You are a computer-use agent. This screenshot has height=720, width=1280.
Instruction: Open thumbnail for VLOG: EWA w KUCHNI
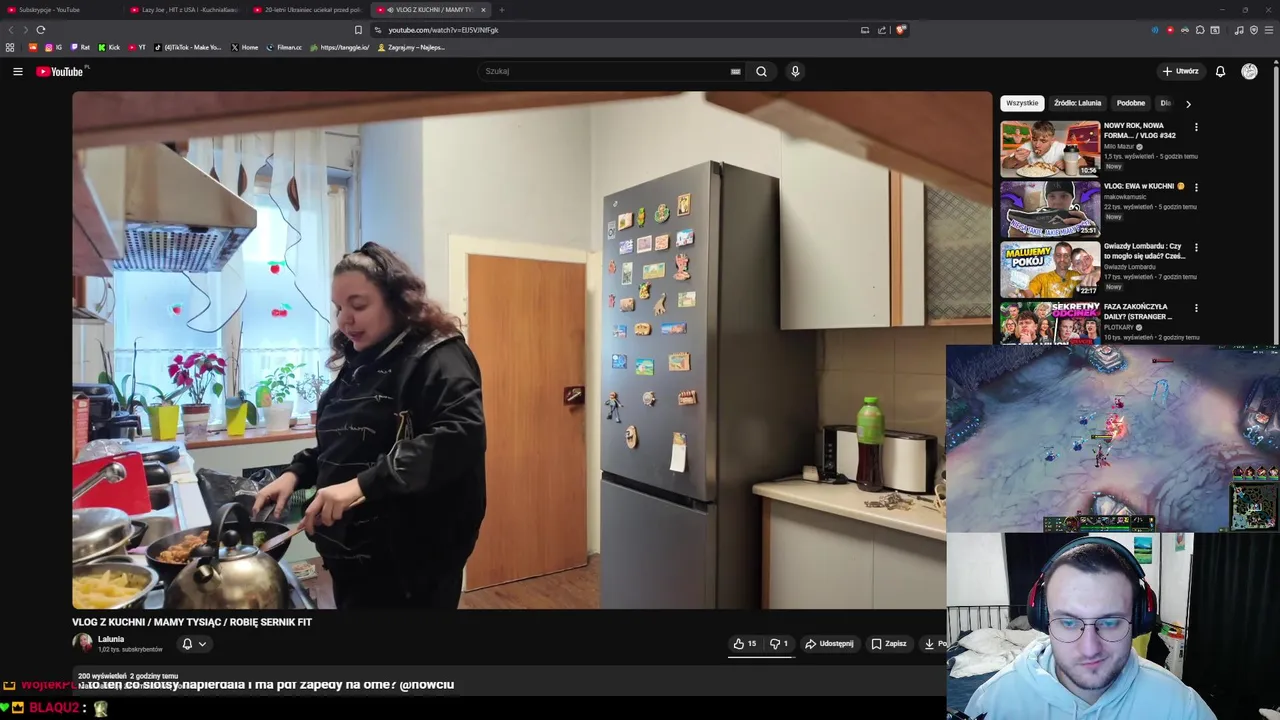(x=1050, y=209)
